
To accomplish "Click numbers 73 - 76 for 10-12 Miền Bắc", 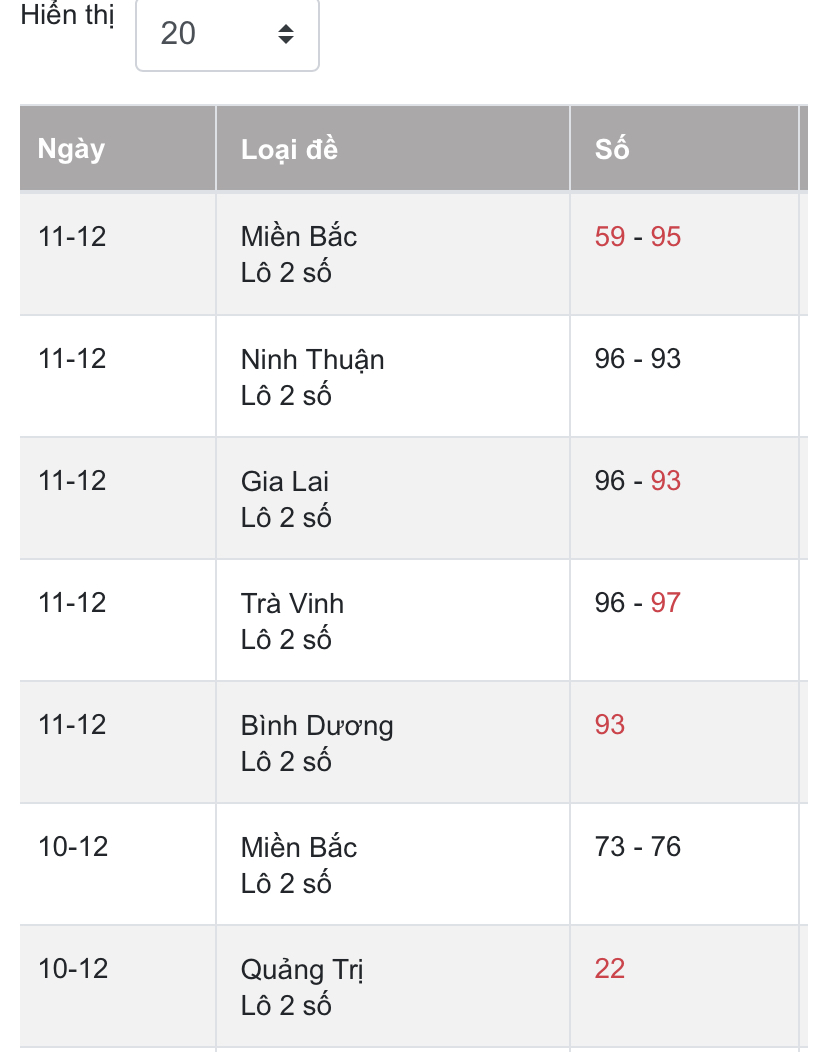I will tap(637, 847).
